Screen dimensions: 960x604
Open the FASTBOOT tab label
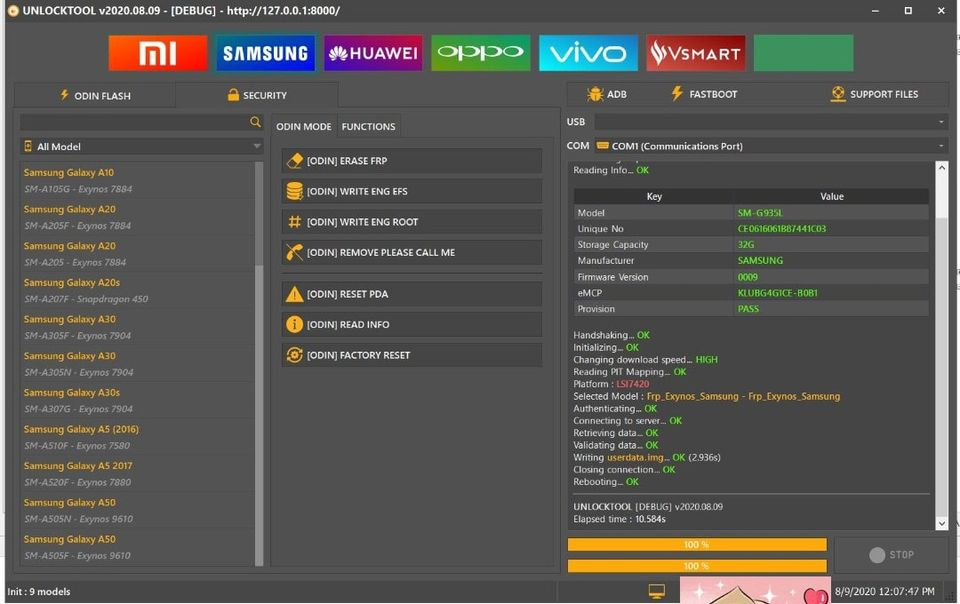[713, 94]
